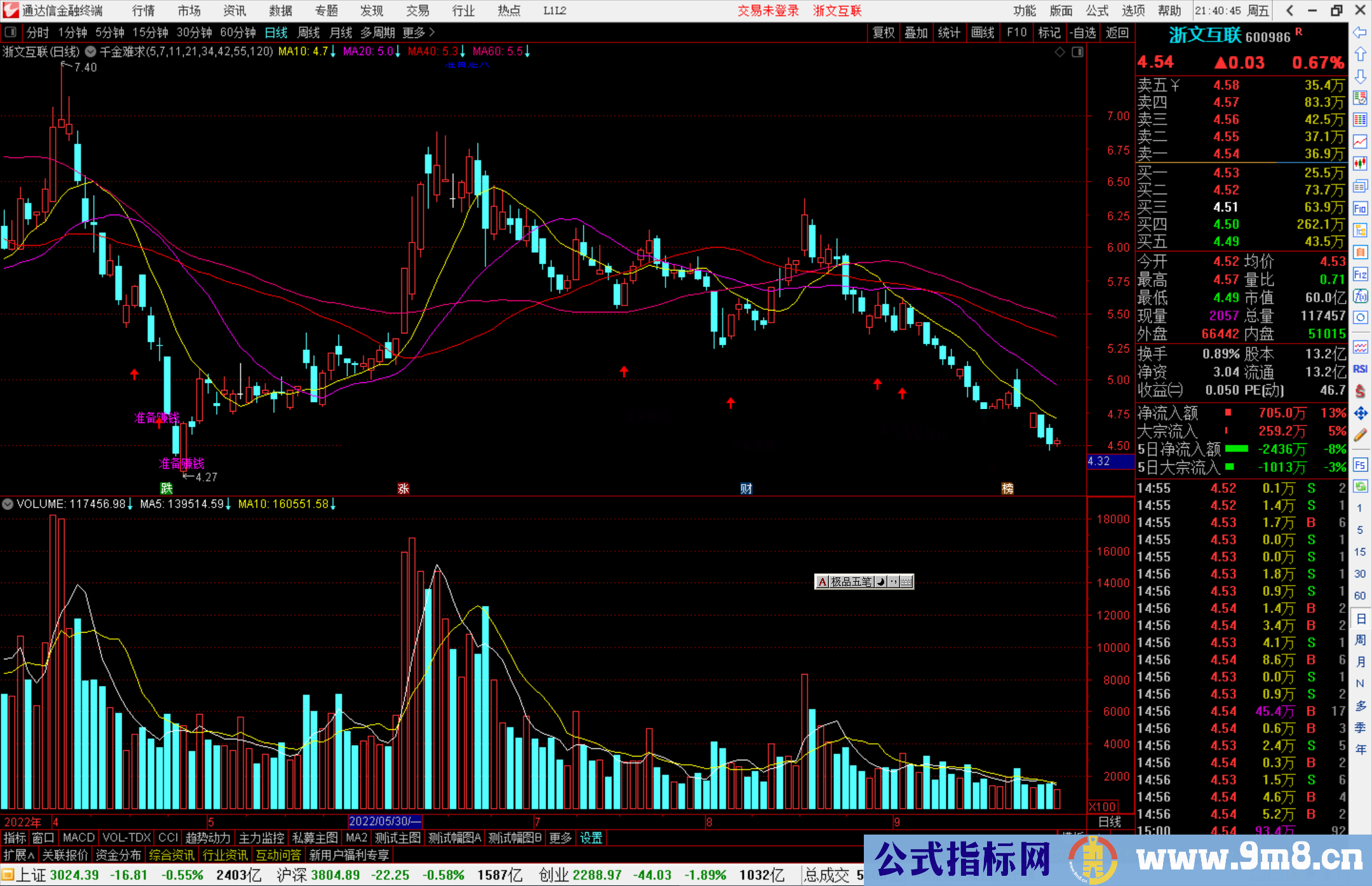The width and height of the screenshot is (1372, 886).
Task: Click the move crosshair arrows icon
Action: (x=1360, y=413)
